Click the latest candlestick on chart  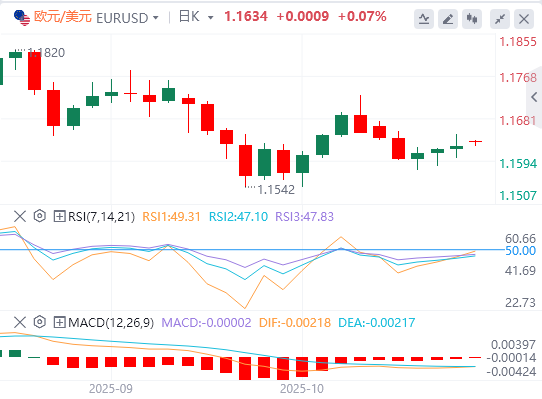476,142
